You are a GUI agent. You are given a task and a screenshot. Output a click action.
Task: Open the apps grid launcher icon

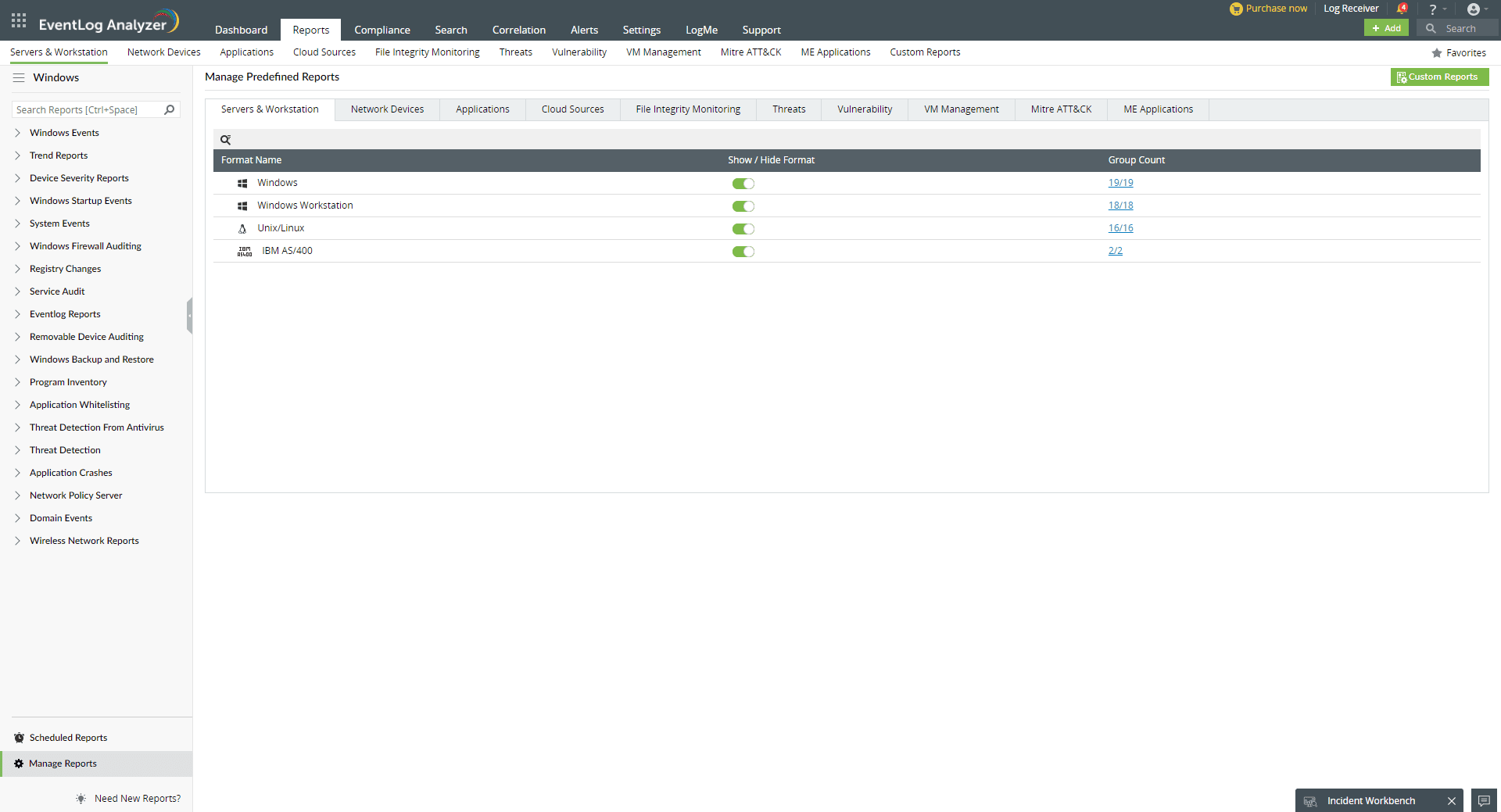coord(19,20)
